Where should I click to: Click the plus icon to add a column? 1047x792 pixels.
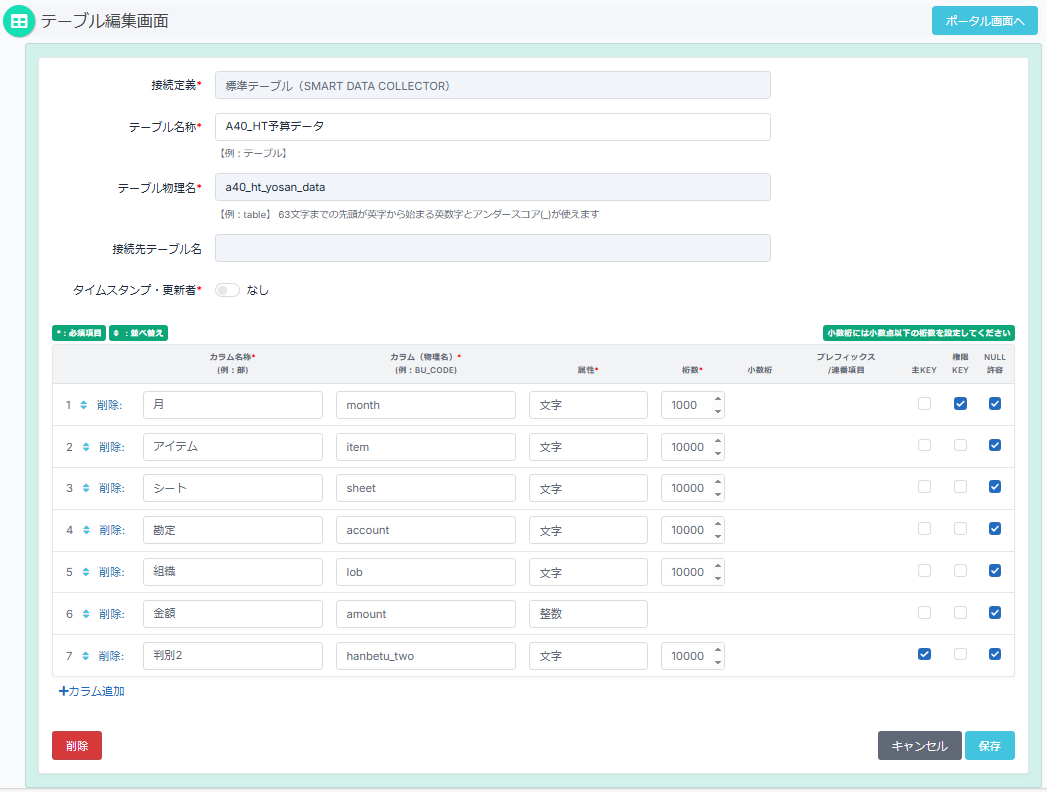point(64,690)
